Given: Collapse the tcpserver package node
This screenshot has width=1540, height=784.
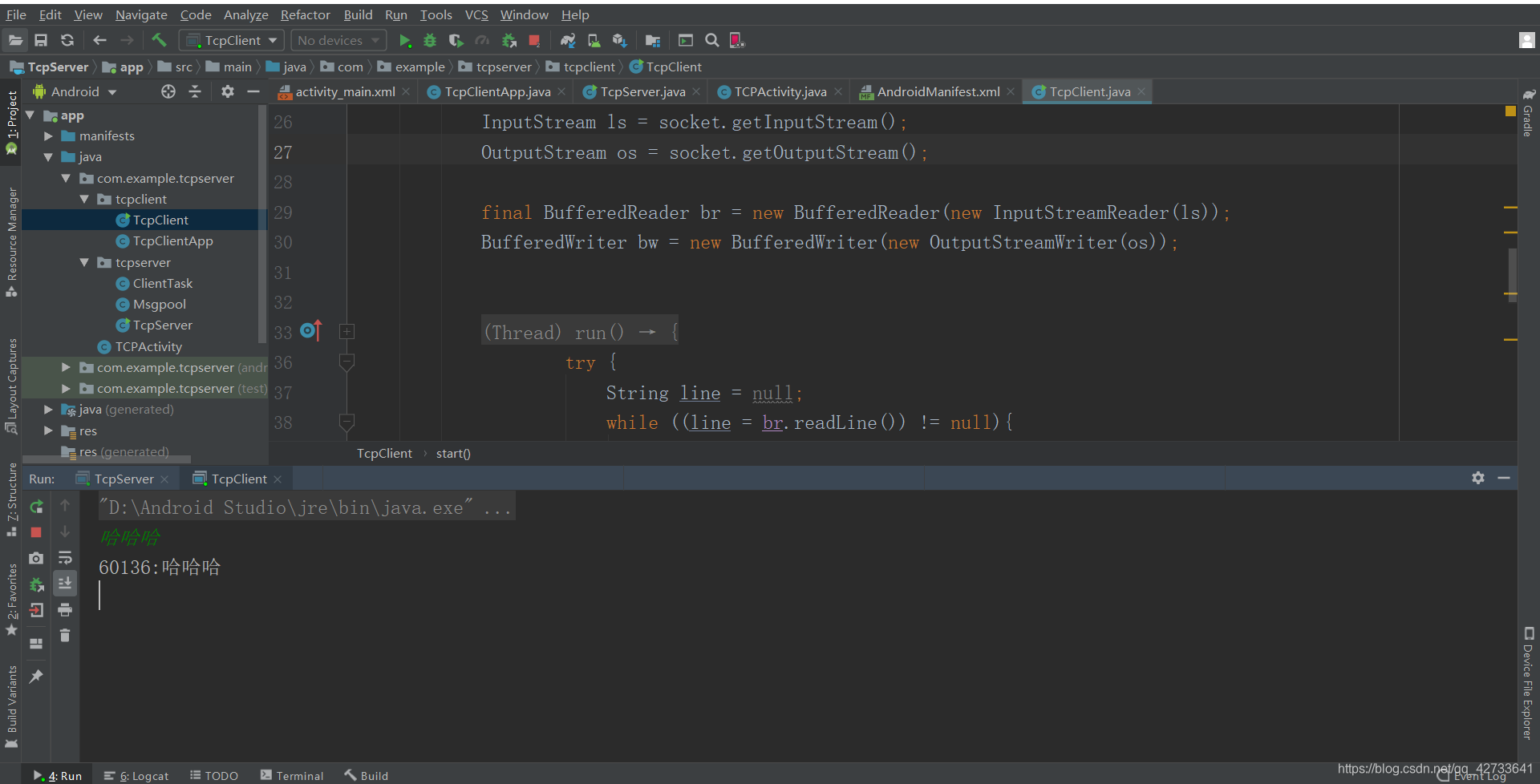Looking at the screenshot, I should [x=84, y=262].
